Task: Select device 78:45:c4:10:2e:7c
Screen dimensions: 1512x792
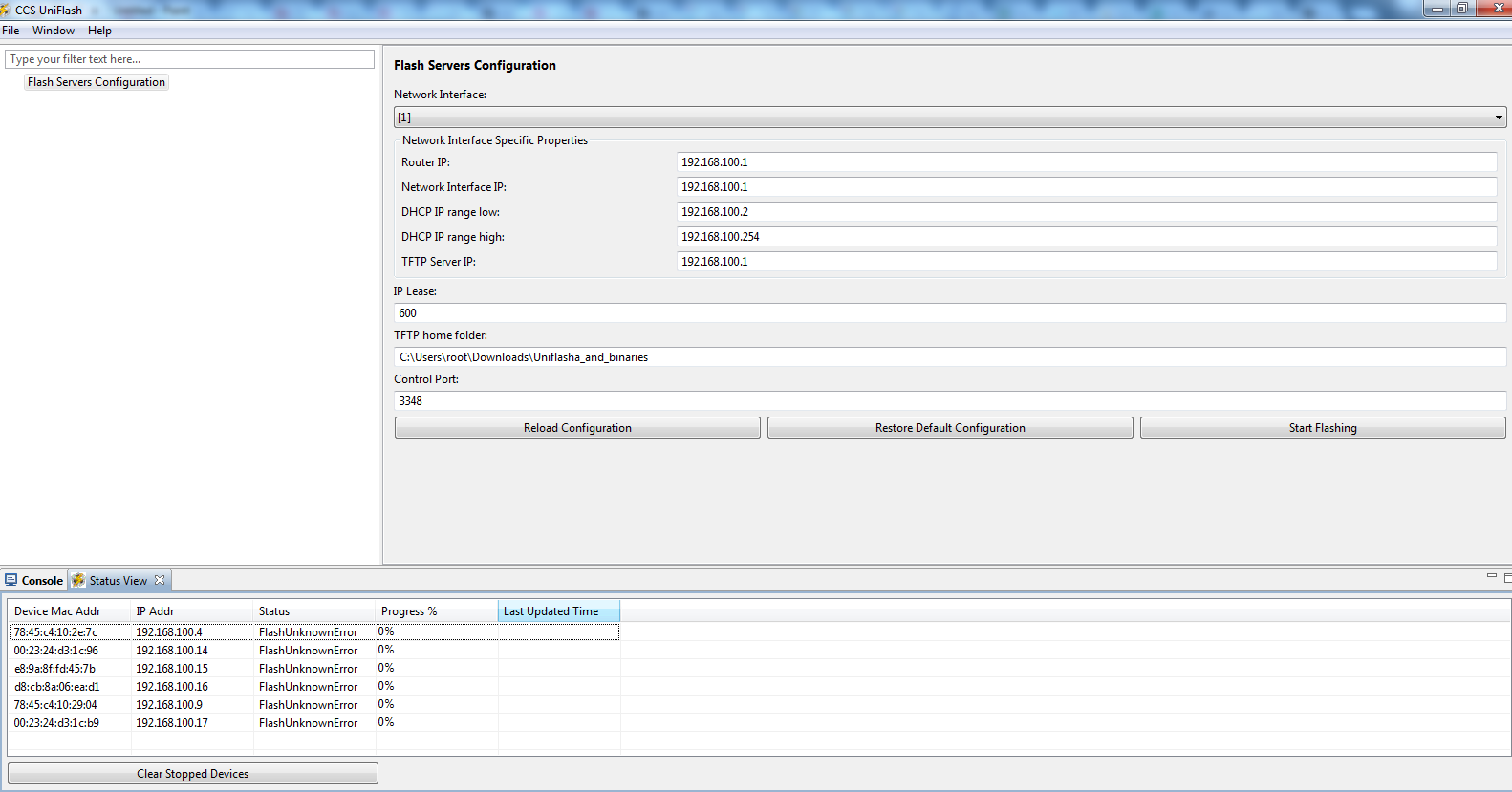Action: pyautogui.click(x=55, y=632)
